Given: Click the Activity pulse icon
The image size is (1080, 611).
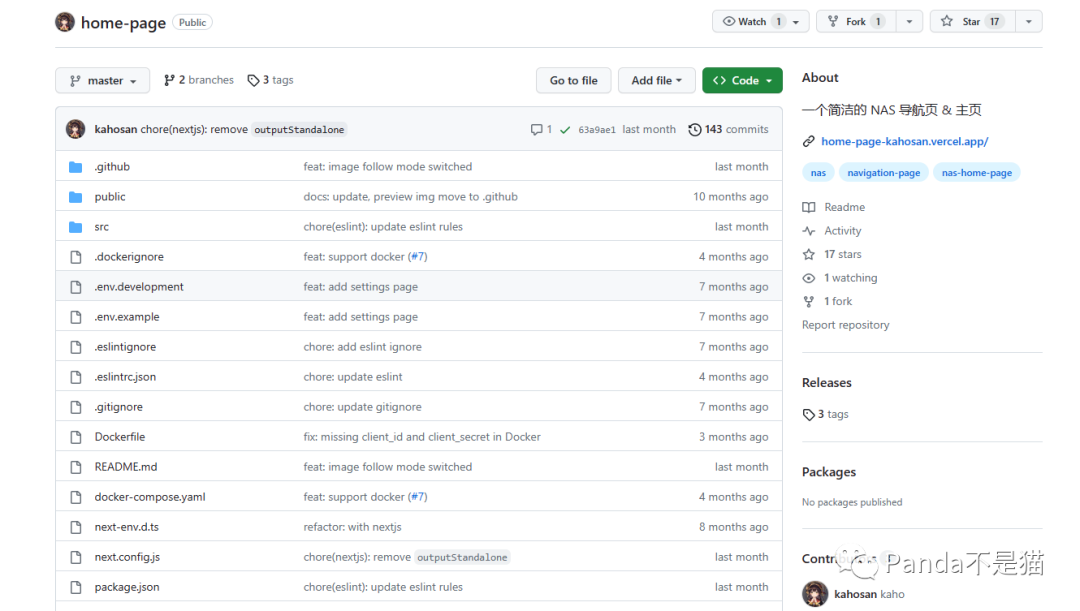Looking at the screenshot, I should click(x=809, y=231).
